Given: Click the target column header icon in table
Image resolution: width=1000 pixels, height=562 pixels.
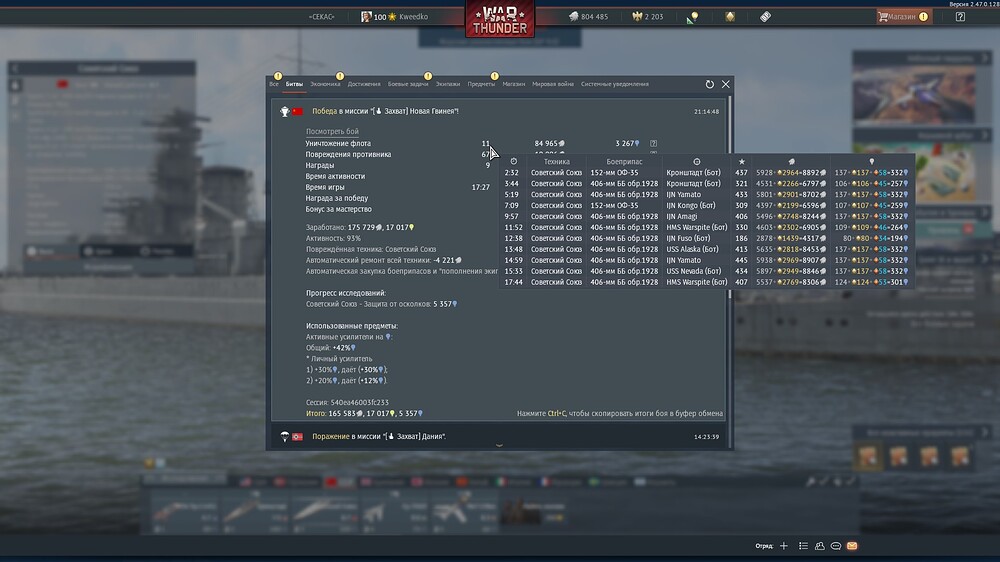Looking at the screenshot, I should [x=696, y=162].
